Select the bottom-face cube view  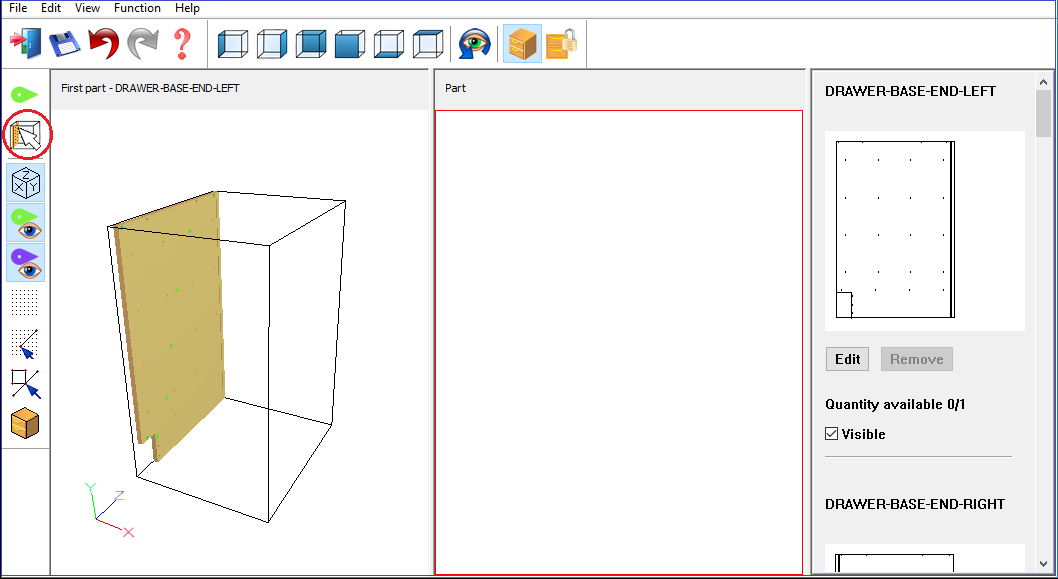389,45
